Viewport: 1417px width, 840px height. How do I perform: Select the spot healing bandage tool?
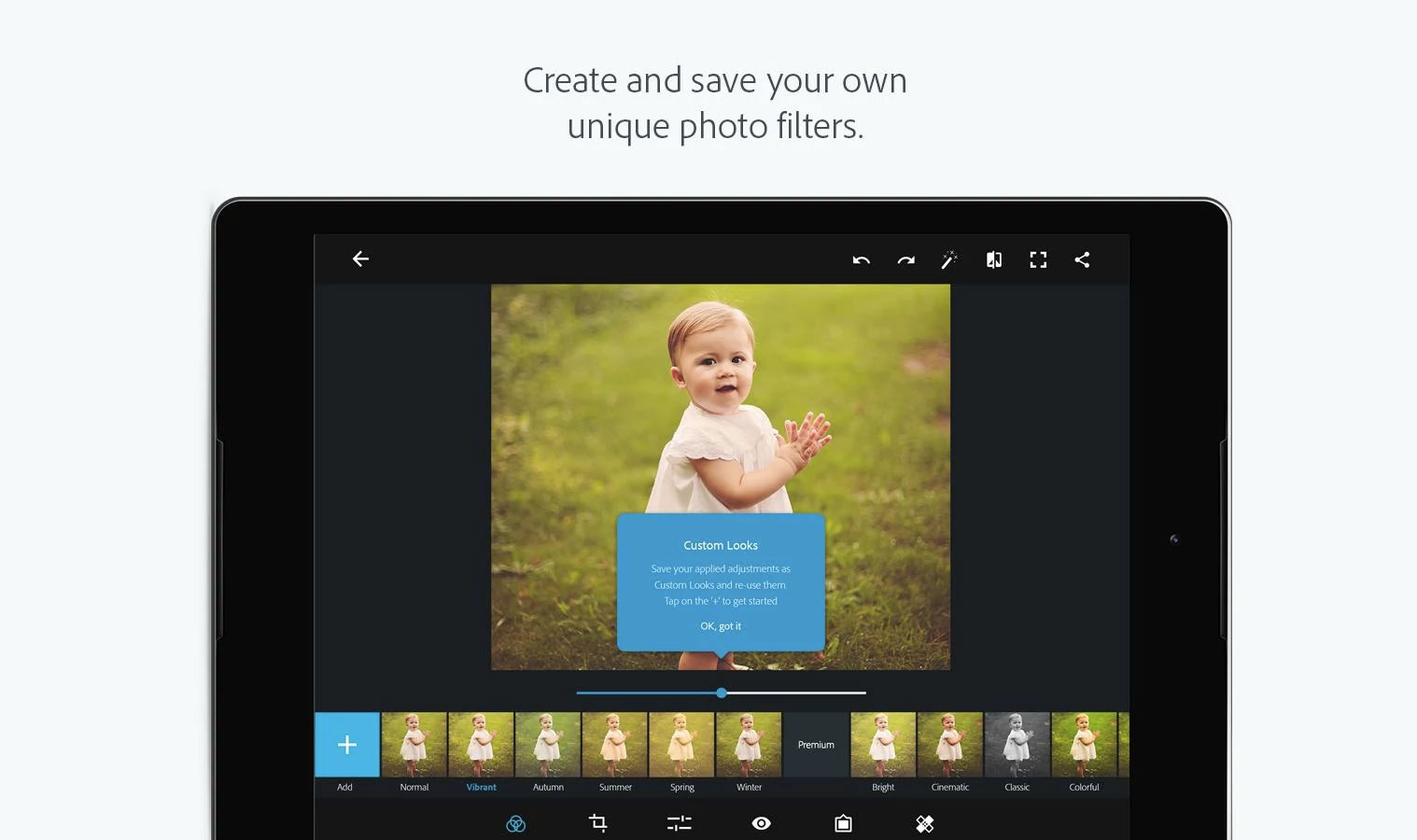pos(924,823)
